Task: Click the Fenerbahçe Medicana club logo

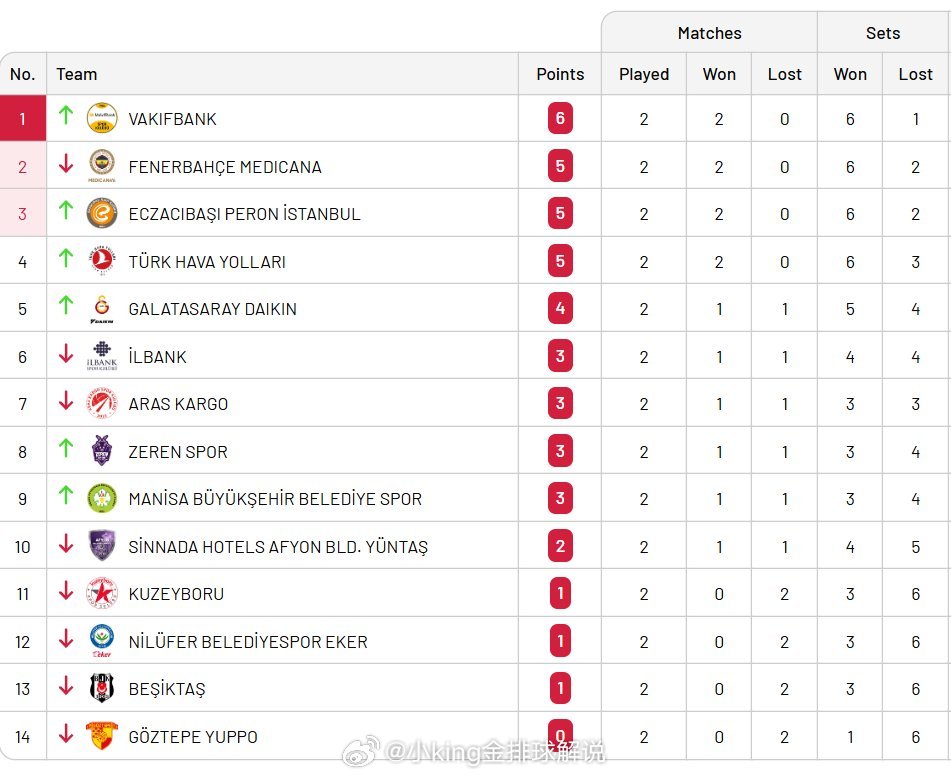Action: [x=102, y=166]
